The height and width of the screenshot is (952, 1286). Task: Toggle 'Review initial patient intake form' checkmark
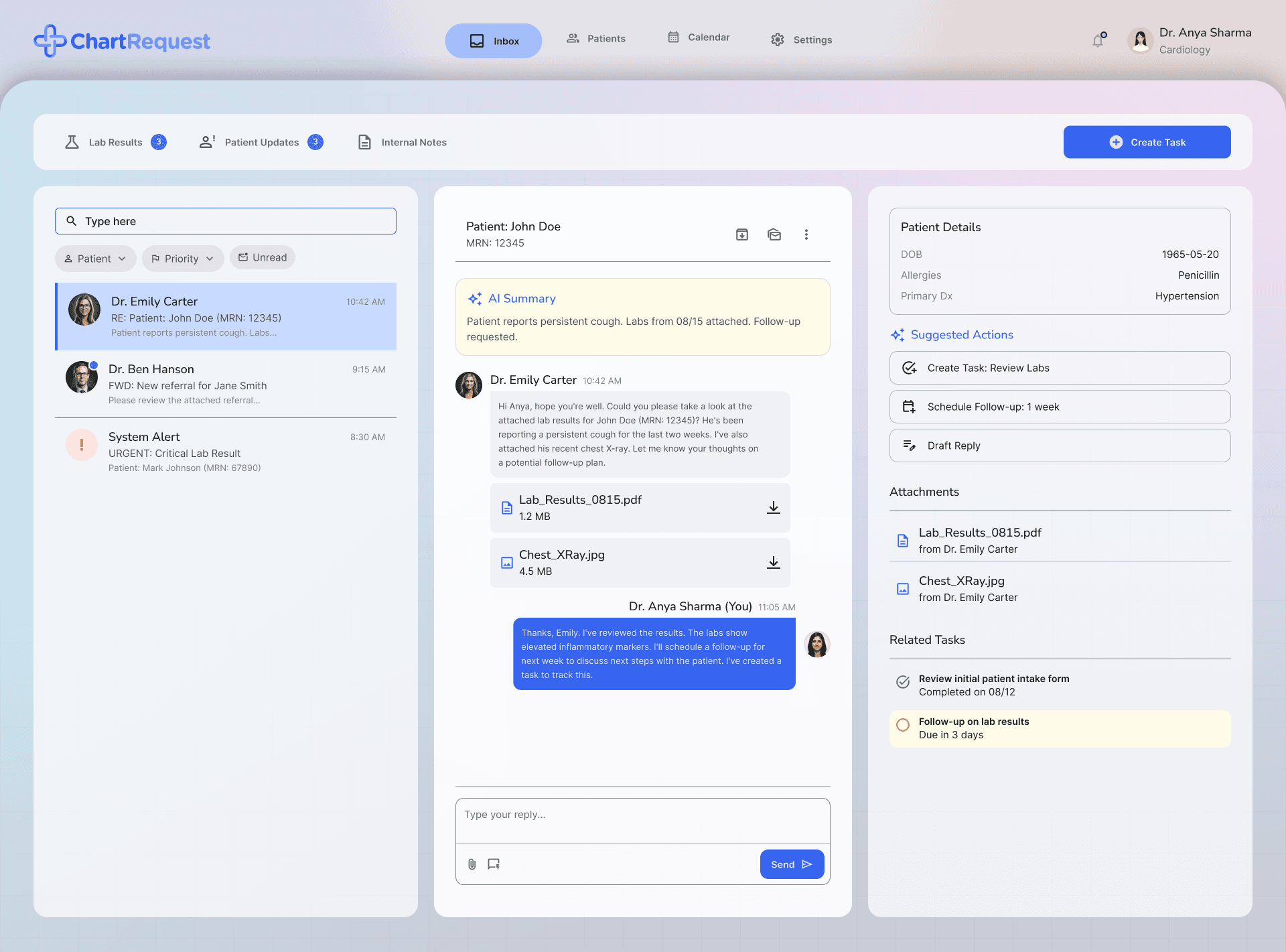coord(903,682)
